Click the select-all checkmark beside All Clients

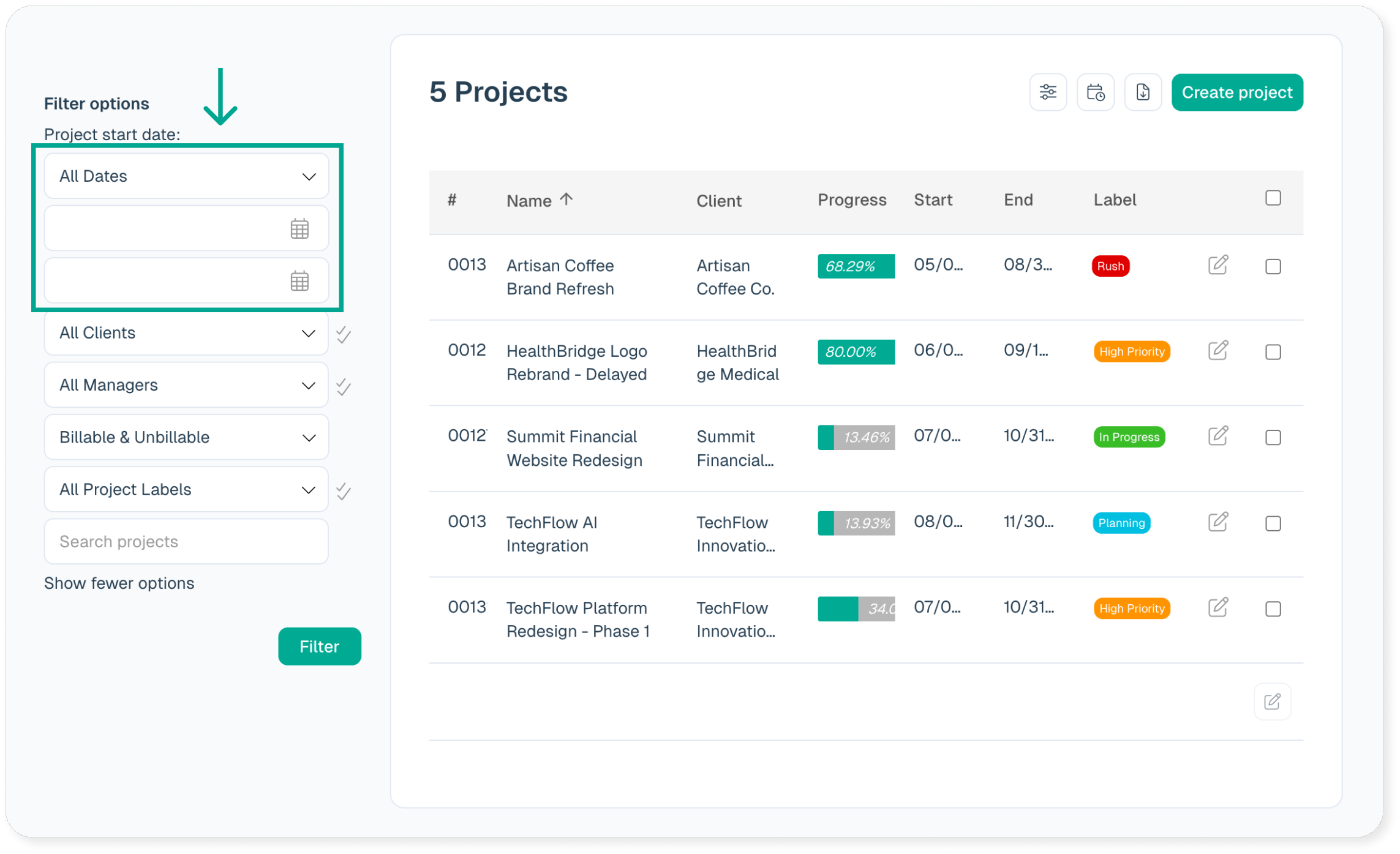(x=344, y=334)
